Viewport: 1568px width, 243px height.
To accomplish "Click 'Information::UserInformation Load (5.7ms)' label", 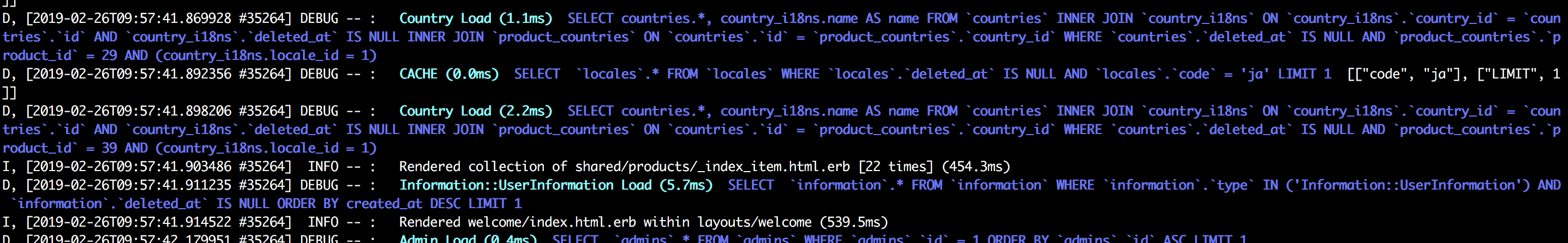I will pos(556,185).
